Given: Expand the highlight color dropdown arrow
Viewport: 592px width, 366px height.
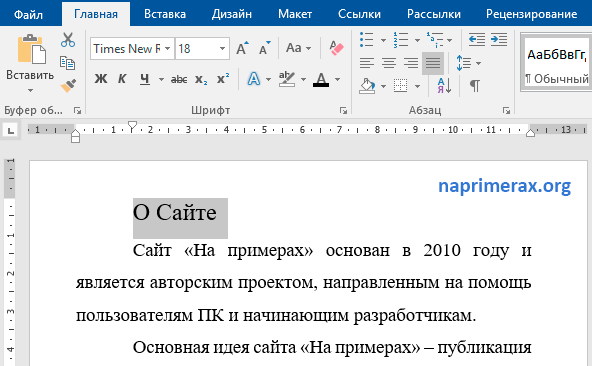Looking at the screenshot, I should pos(303,79).
